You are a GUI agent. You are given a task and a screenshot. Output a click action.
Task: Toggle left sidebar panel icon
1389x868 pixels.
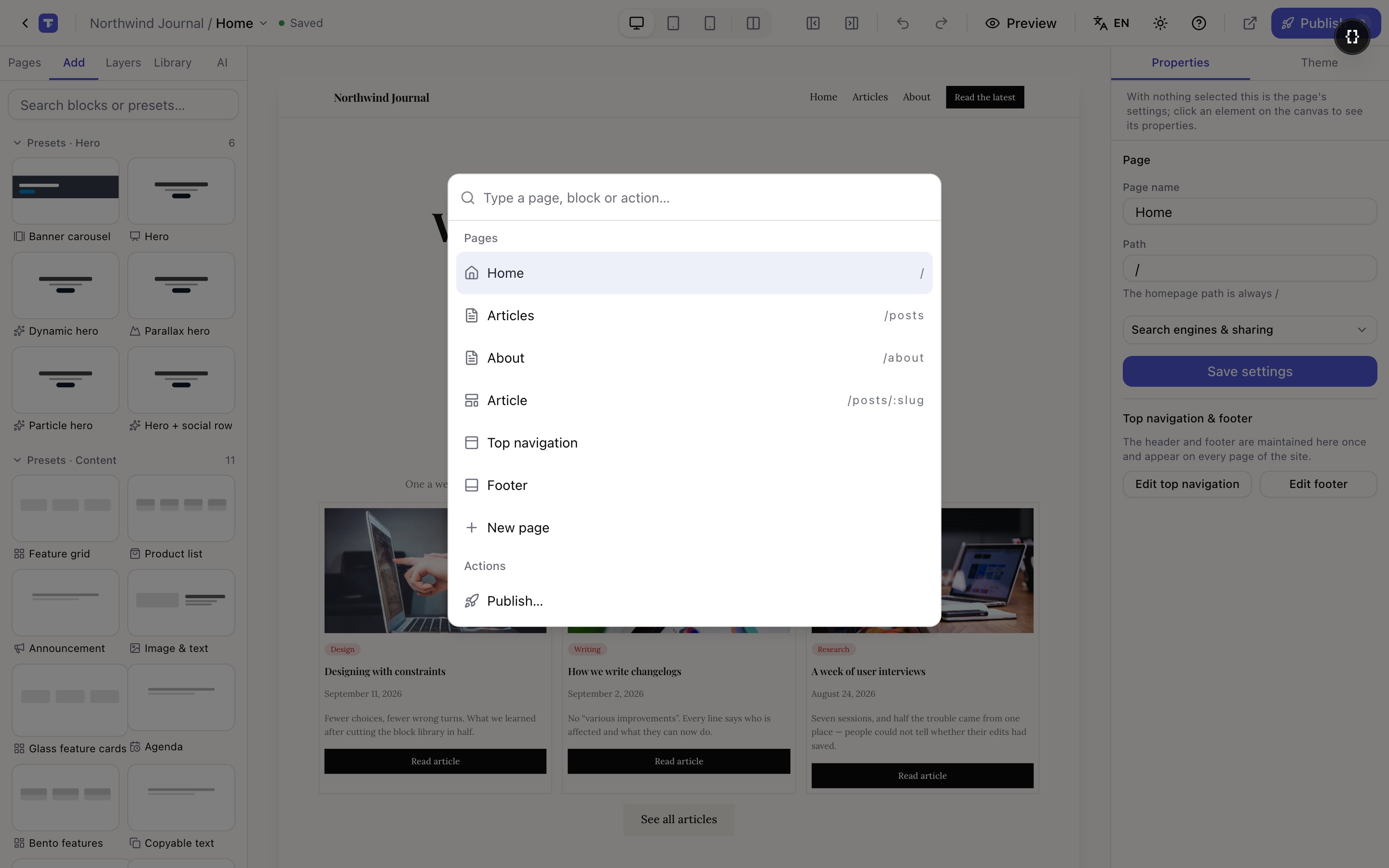813,23
